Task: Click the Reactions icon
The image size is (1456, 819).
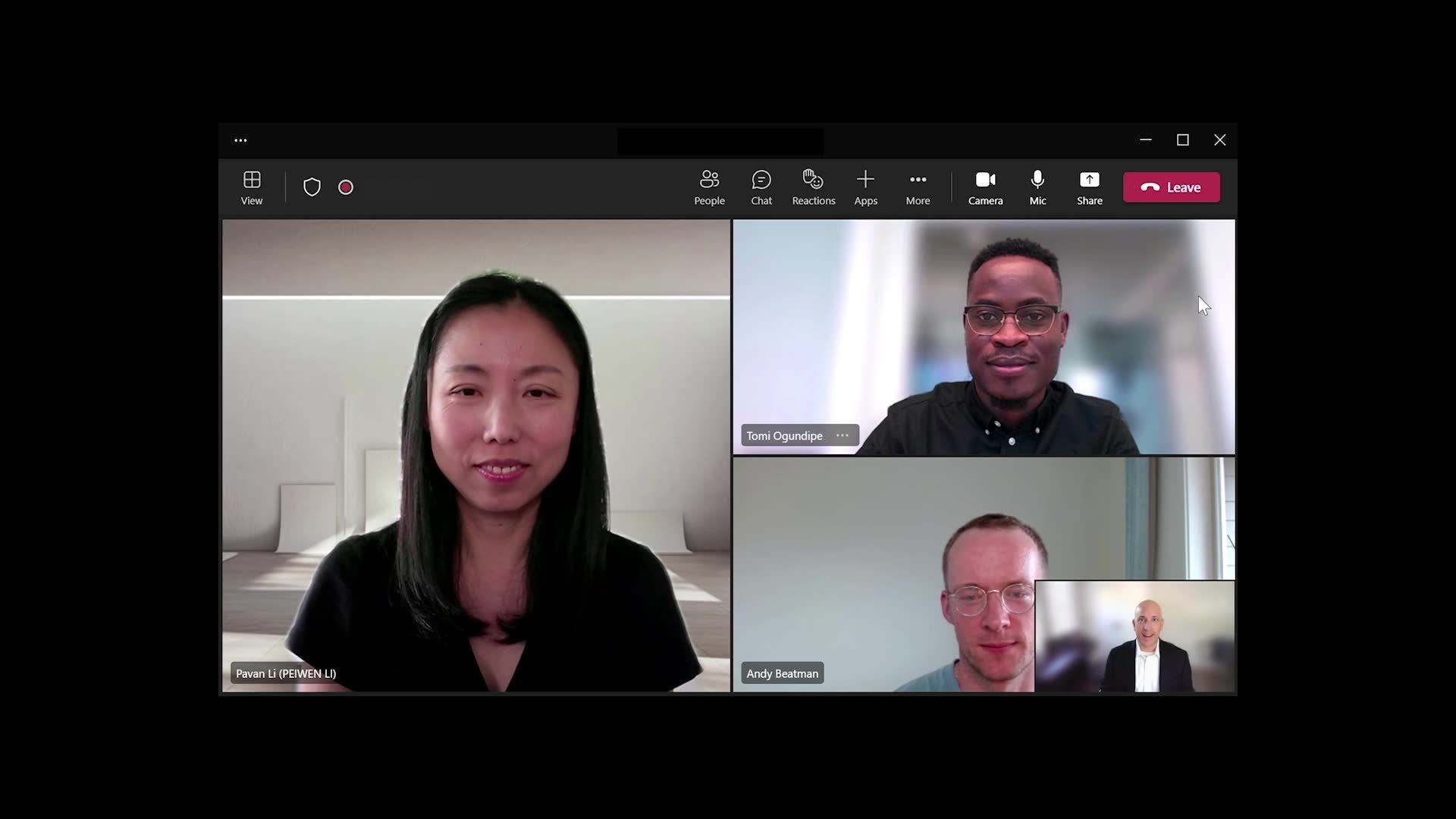Action: [814, 187]
